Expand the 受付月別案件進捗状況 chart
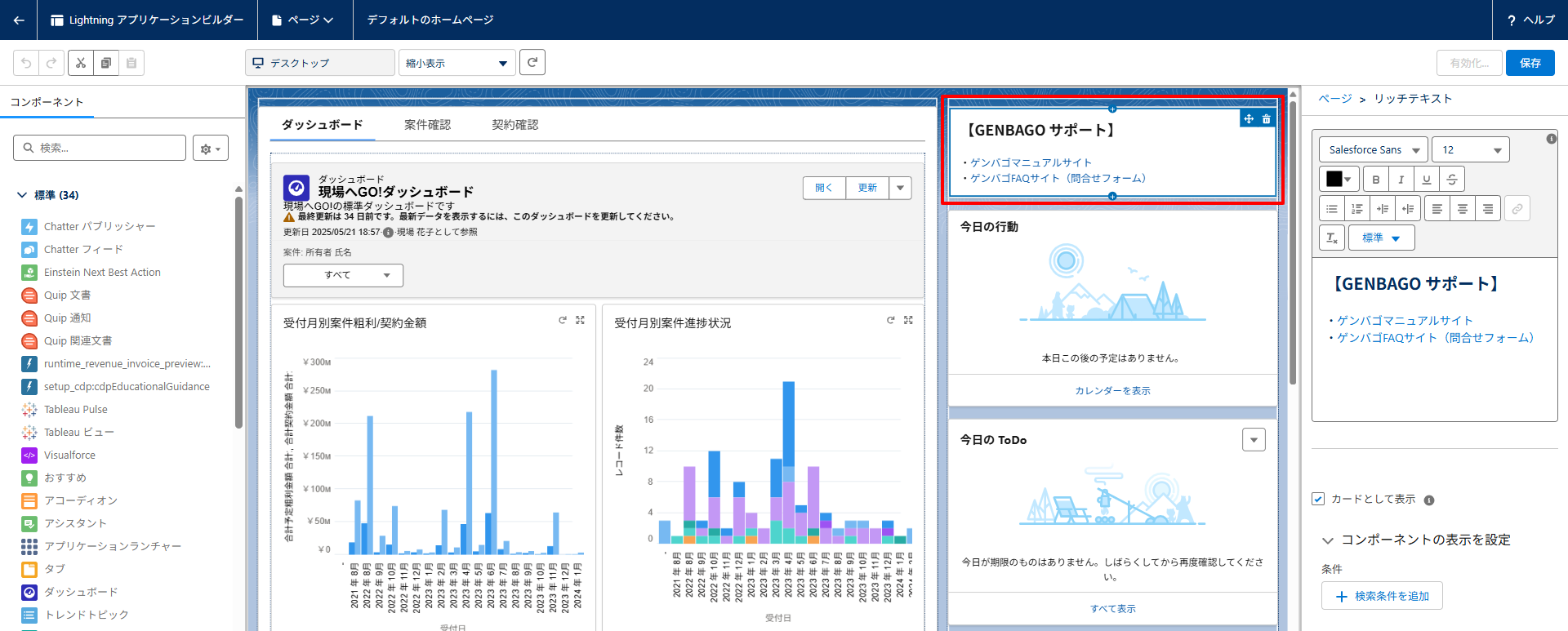This screenshot has width=1568, height=631. 908,320
